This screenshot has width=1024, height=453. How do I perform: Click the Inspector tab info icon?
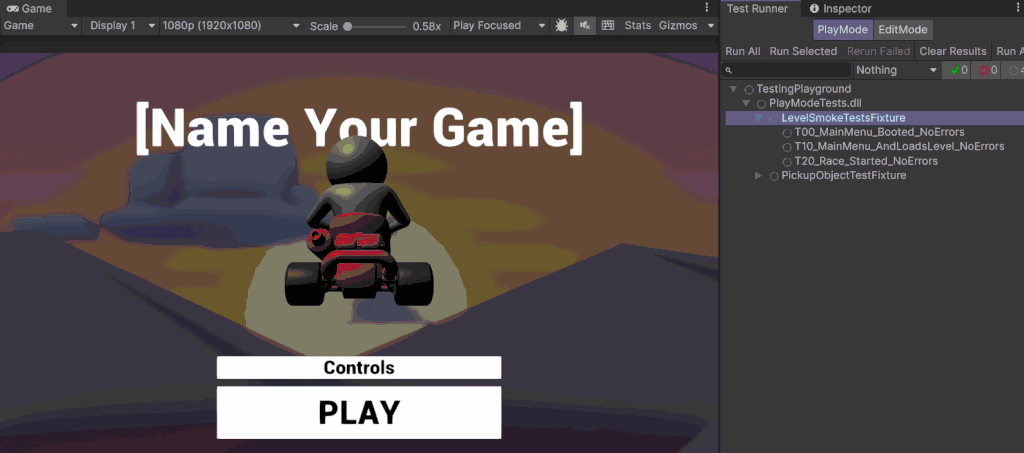pyautogui.click(x=814, y=8)
